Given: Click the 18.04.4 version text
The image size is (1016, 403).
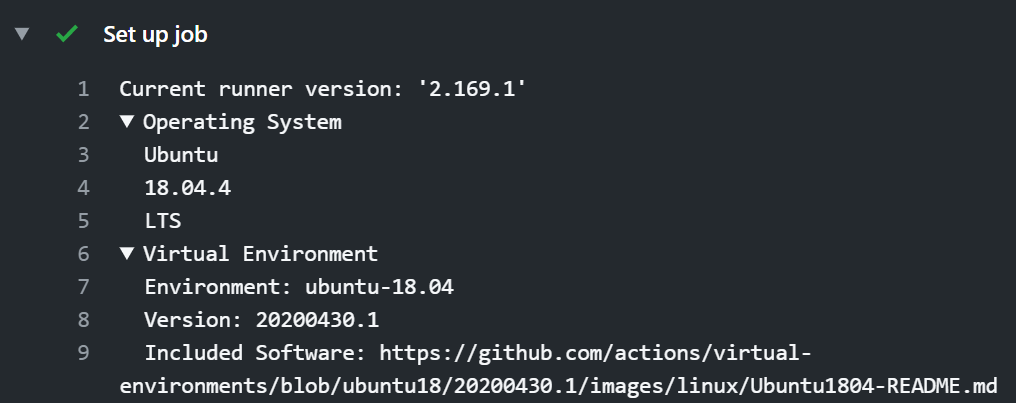Looking at the screenshot, I should [x=187, y=188].
